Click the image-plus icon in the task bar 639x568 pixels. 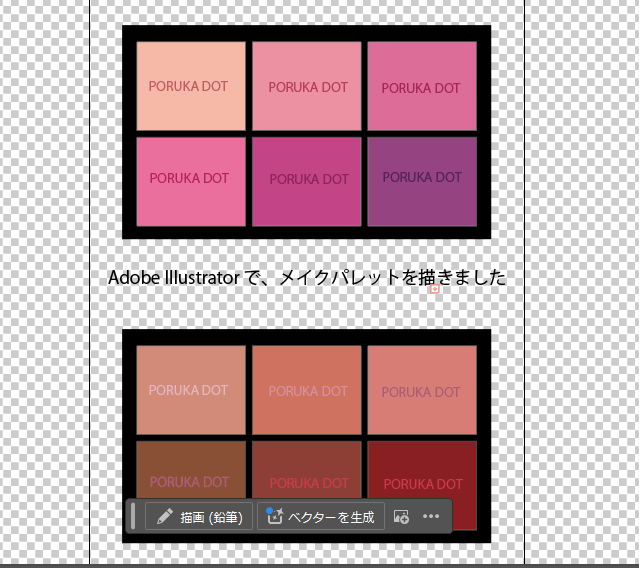pyautogui.click(x=402, y=517)
